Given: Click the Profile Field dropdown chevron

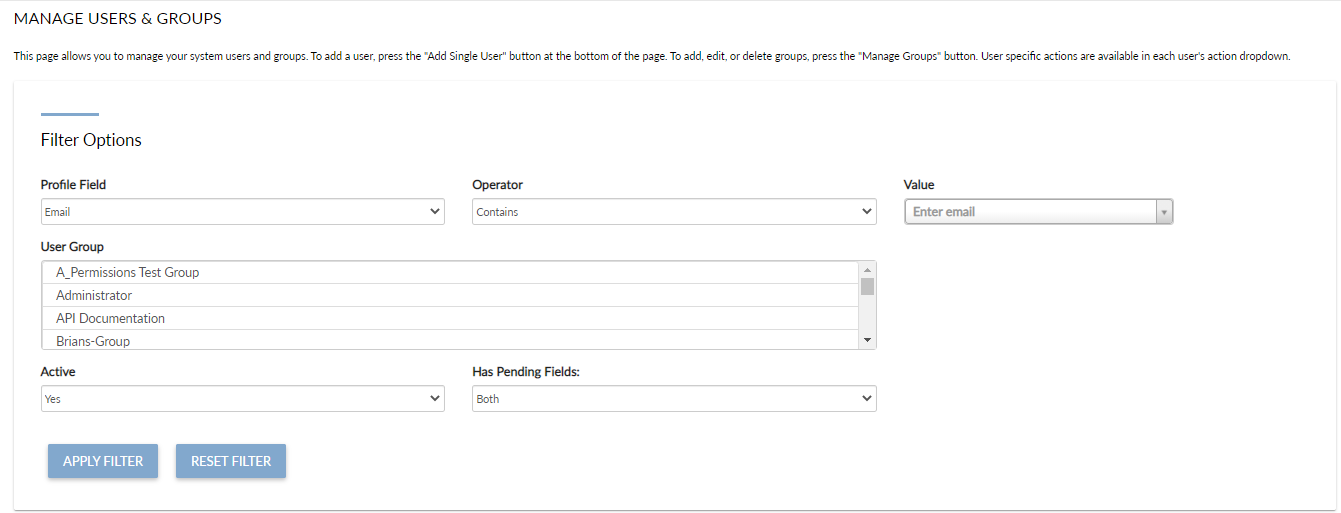Looking at the screenshot, I should [435, 212].
